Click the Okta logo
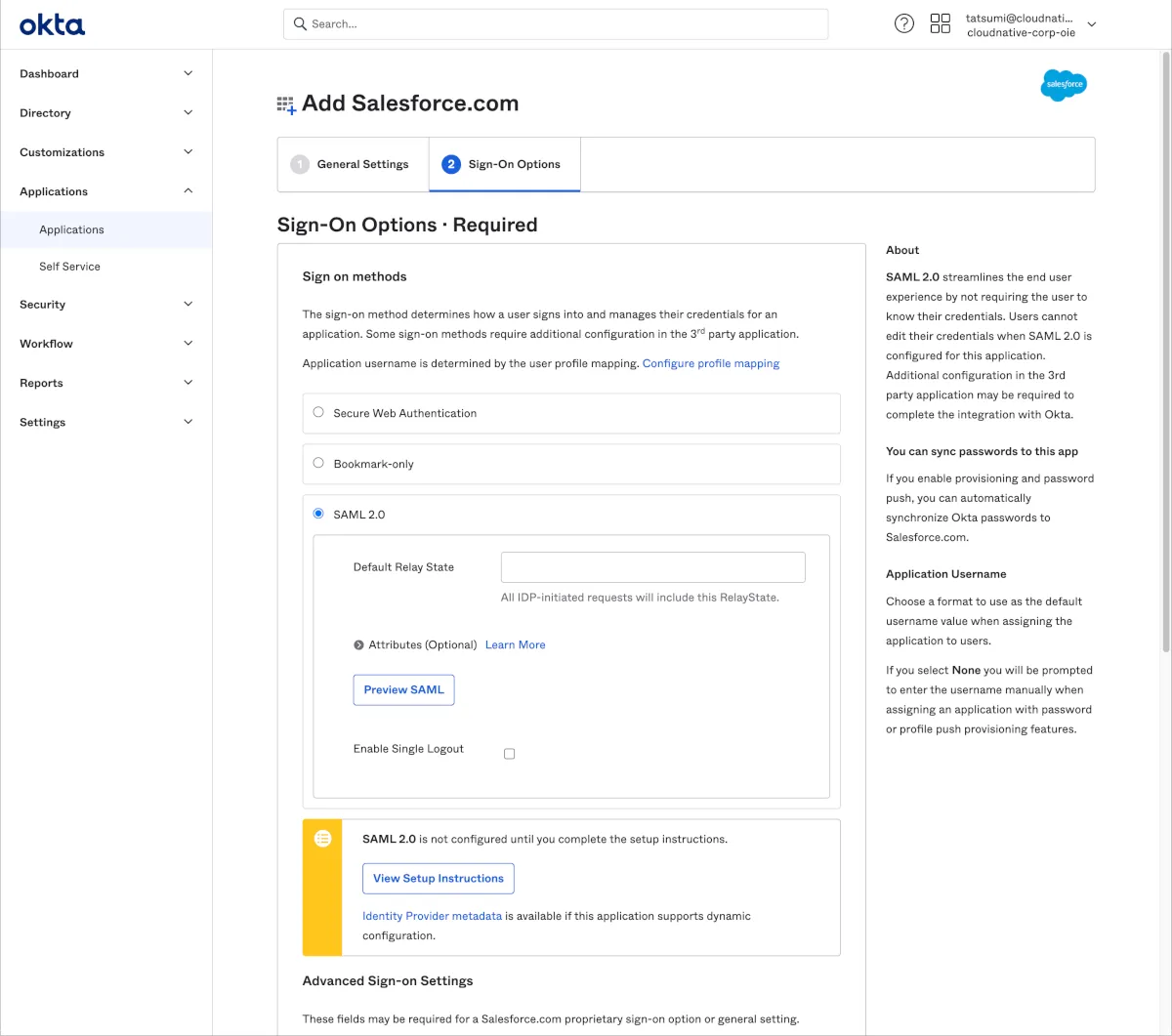This screenshot has height=1036, width=1172. tap(52, 24)
